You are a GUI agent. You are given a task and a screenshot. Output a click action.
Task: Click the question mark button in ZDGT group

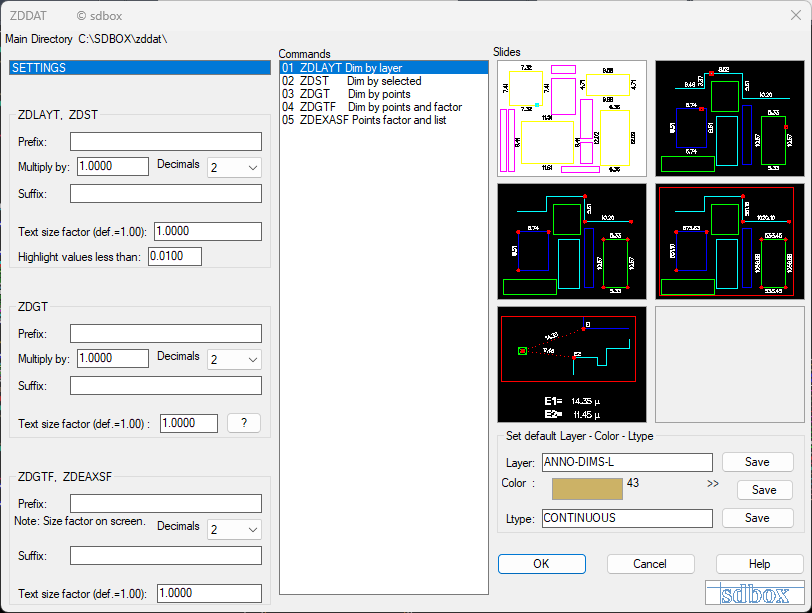[244, 423]
